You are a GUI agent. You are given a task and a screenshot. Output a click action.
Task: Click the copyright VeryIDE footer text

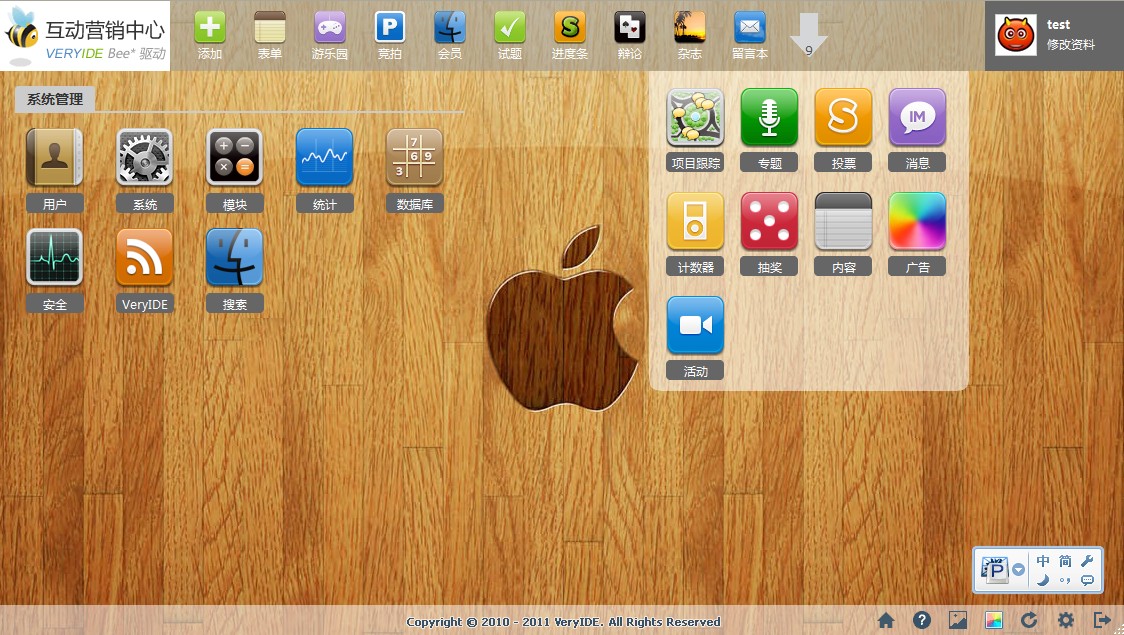(563, 621)
